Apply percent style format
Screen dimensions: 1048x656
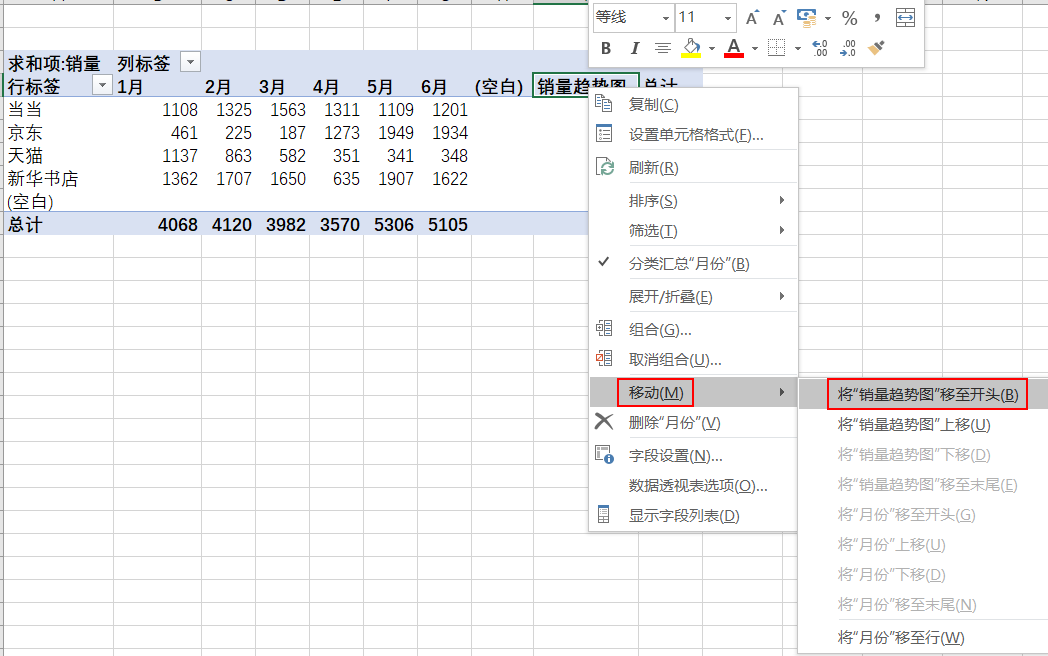click(x=849, y=18)
